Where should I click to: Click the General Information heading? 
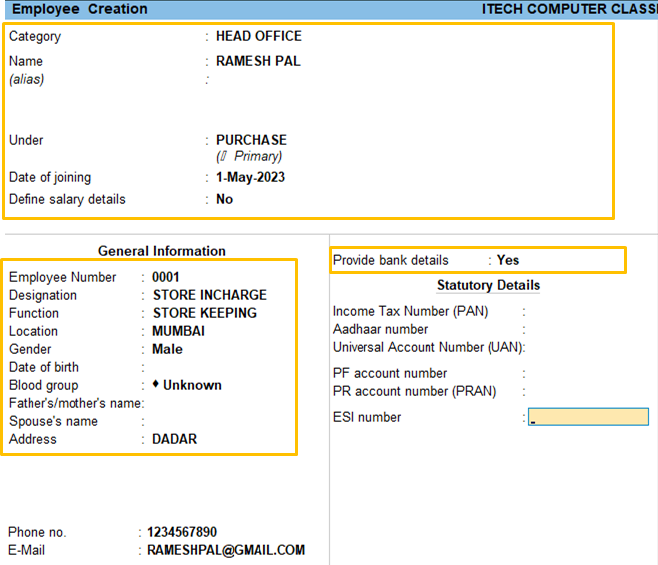click(x=162, y=251)
